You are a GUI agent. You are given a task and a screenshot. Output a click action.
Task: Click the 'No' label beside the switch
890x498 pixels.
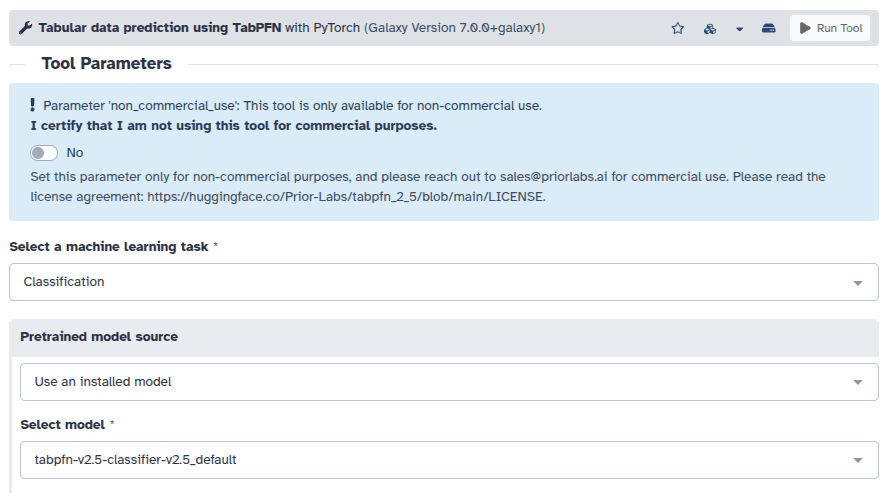[x=75, y=153]
